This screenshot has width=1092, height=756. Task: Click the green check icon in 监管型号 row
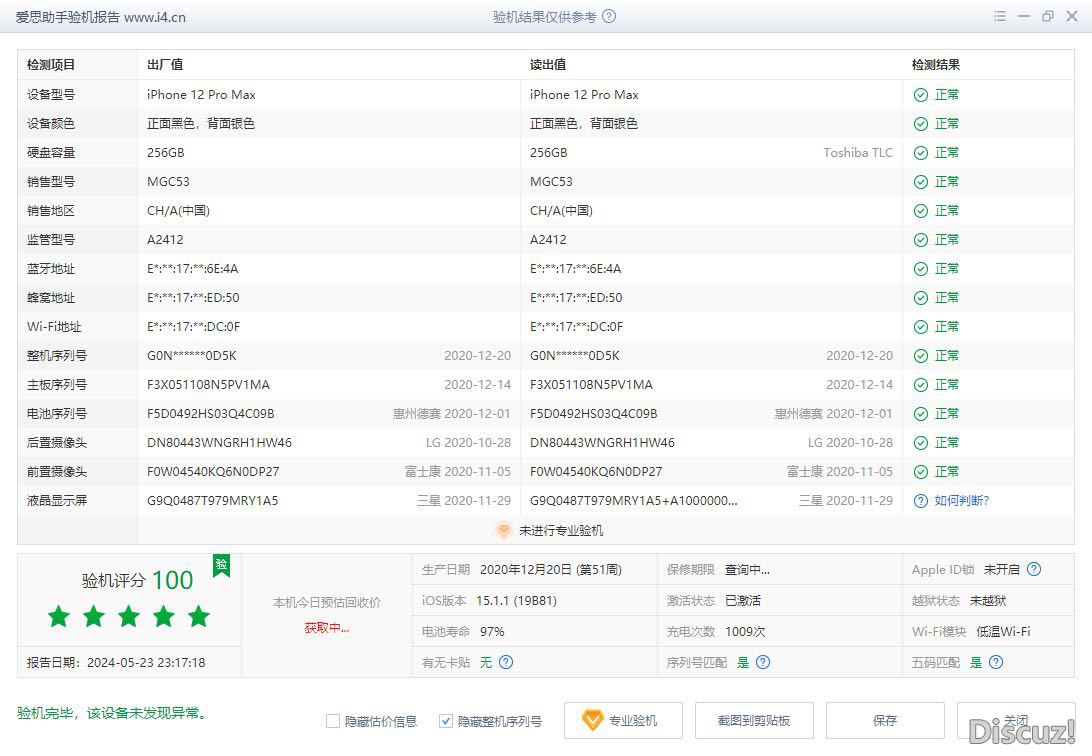pyautogui.click(x=921, y=239)
